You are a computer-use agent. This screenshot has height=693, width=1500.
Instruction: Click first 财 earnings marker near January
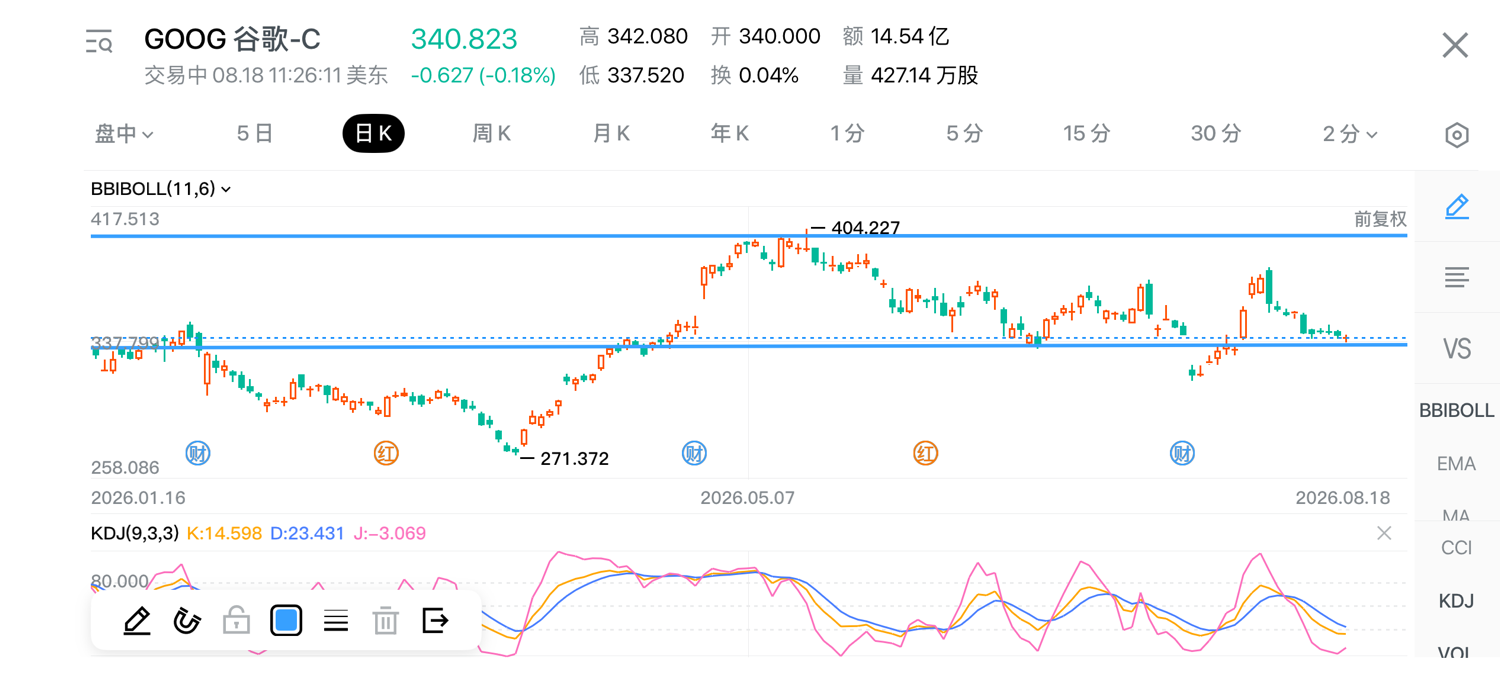198,454
